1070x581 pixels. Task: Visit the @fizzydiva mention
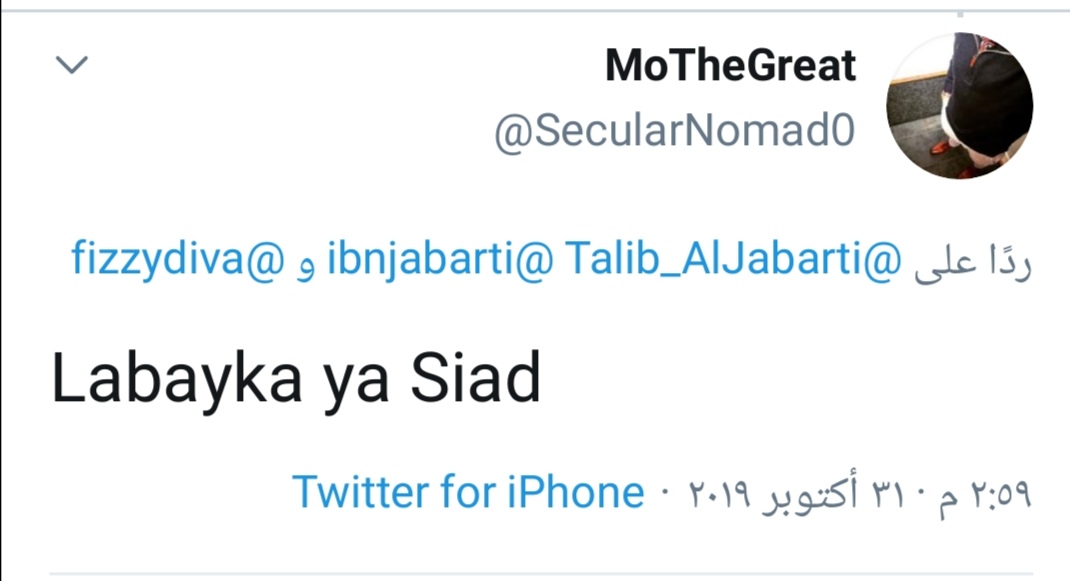(x=178, y=259)
